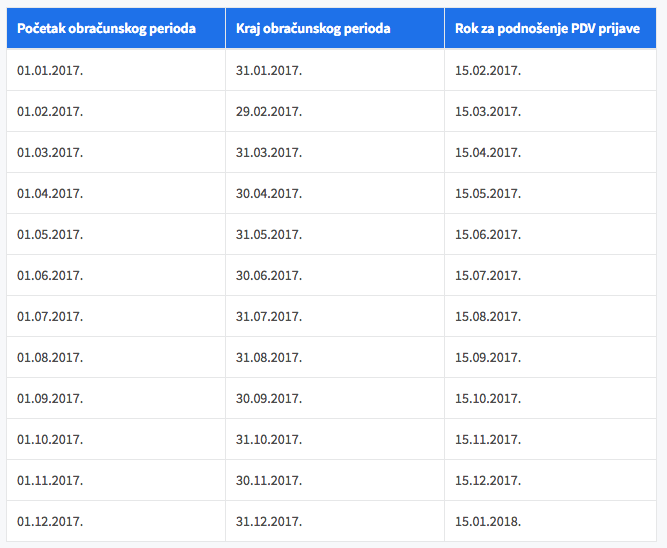This screenshot has width=667, height=548.
Task: Click the Rok za podnošenje PDV prijave header
Action: click(x=550, y=28)
